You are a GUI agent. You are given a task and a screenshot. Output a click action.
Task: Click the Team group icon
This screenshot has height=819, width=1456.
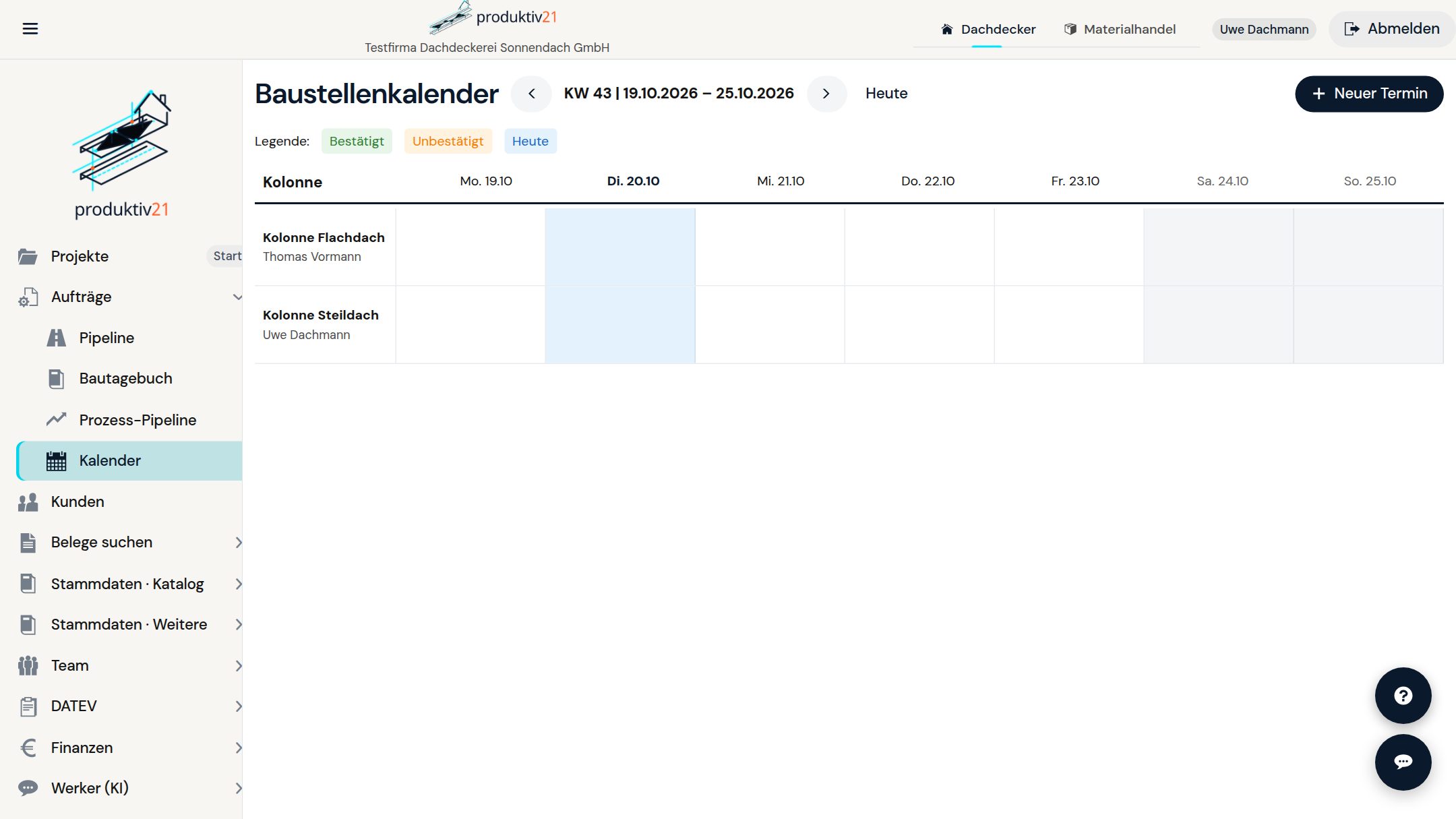click(x=28, y=665)
